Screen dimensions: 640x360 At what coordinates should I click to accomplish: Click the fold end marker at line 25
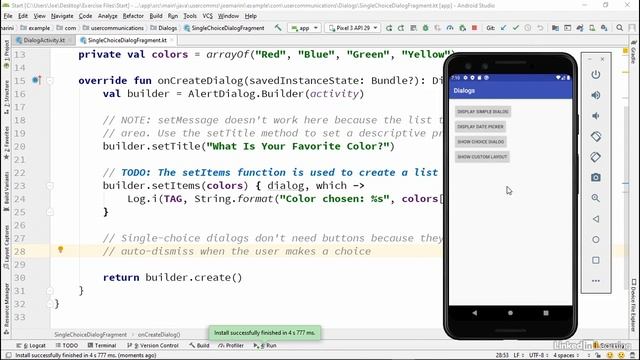pos(50,212)
